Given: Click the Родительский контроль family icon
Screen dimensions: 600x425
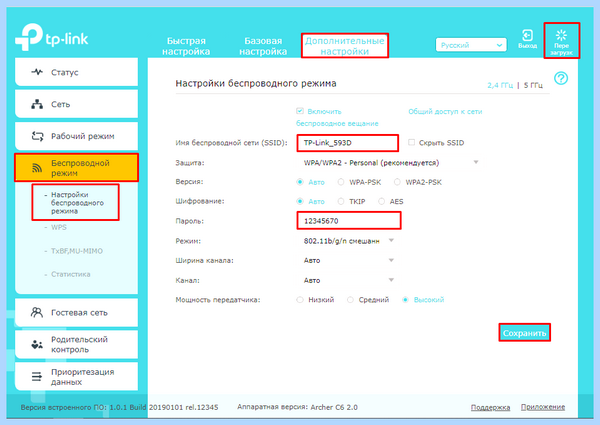Looking at the screenshot, I should click(x=37, y=344).
